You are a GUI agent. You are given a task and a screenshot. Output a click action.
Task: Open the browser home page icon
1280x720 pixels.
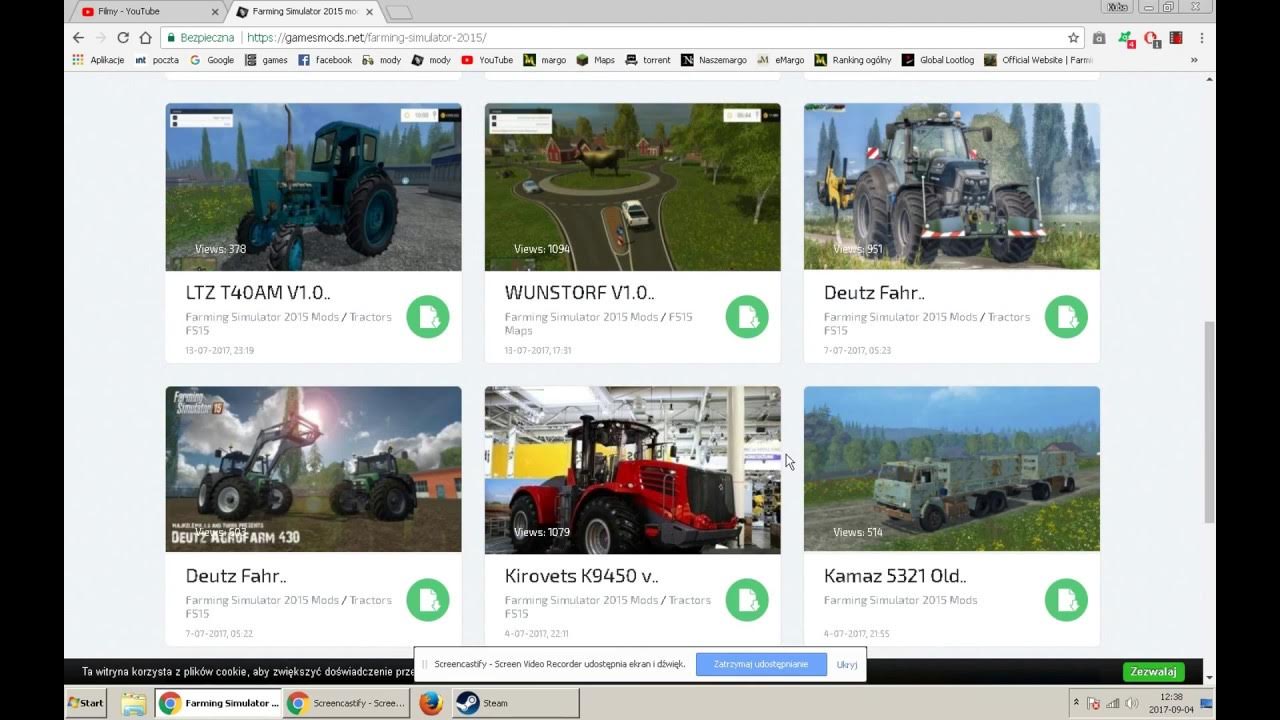(x=145, y=37)
